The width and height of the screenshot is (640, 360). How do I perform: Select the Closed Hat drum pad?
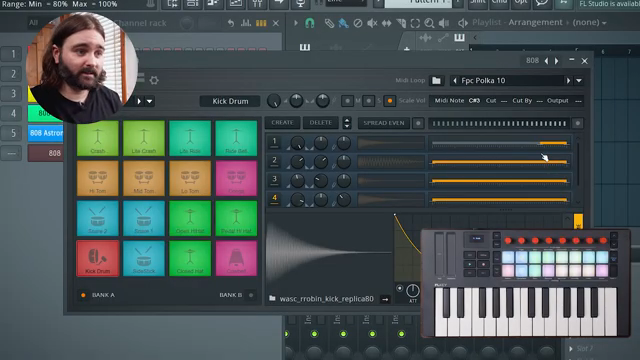[190, 258]
